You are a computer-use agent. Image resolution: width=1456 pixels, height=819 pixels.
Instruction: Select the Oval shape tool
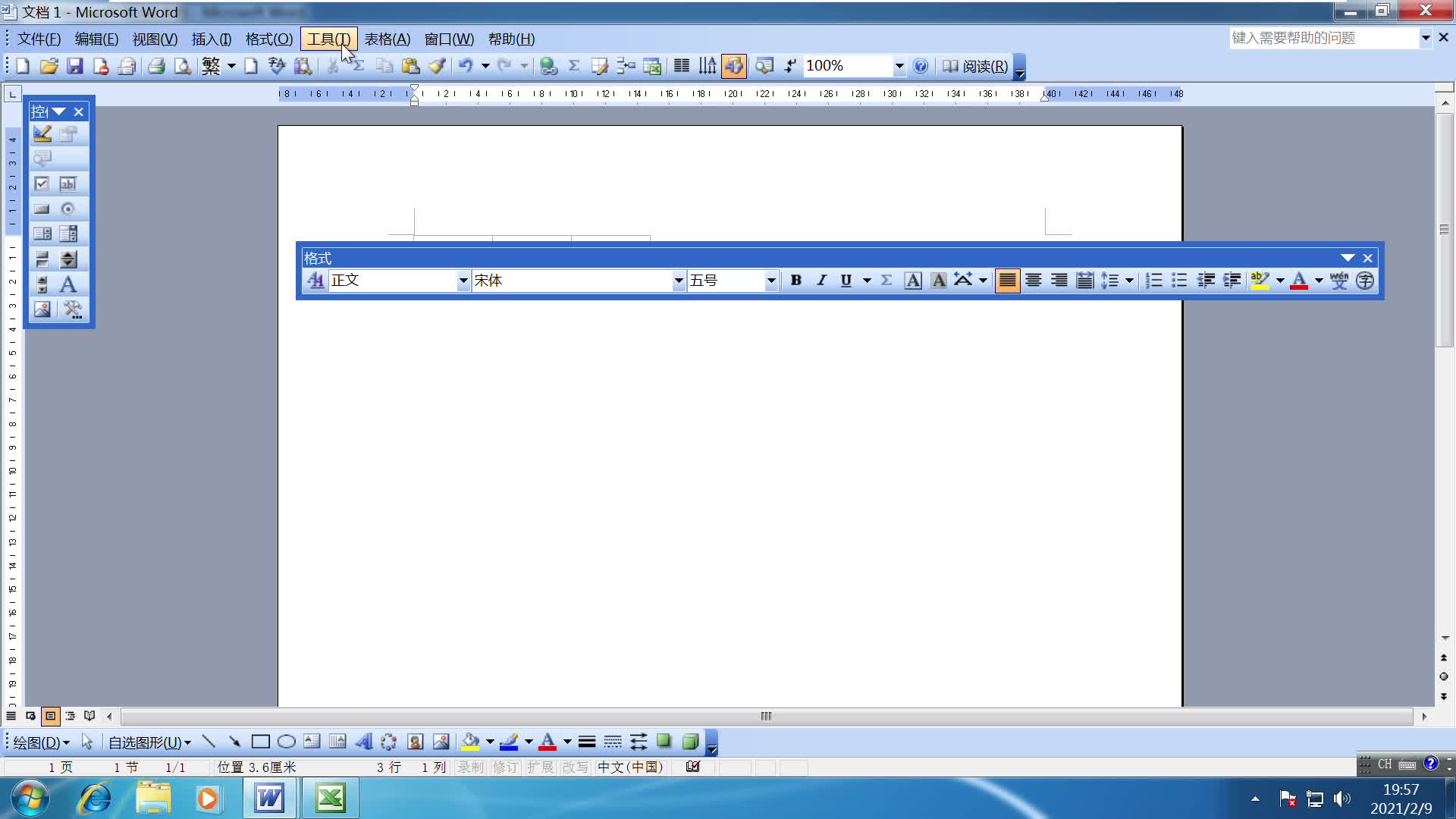pos(286,742)
